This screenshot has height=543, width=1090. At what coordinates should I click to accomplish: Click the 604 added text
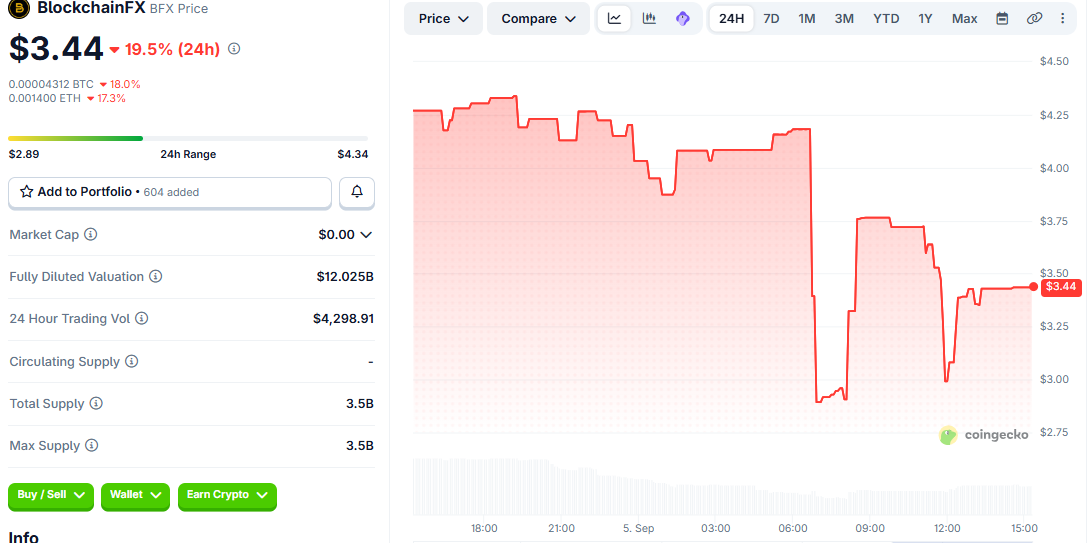tap(171, 193)
